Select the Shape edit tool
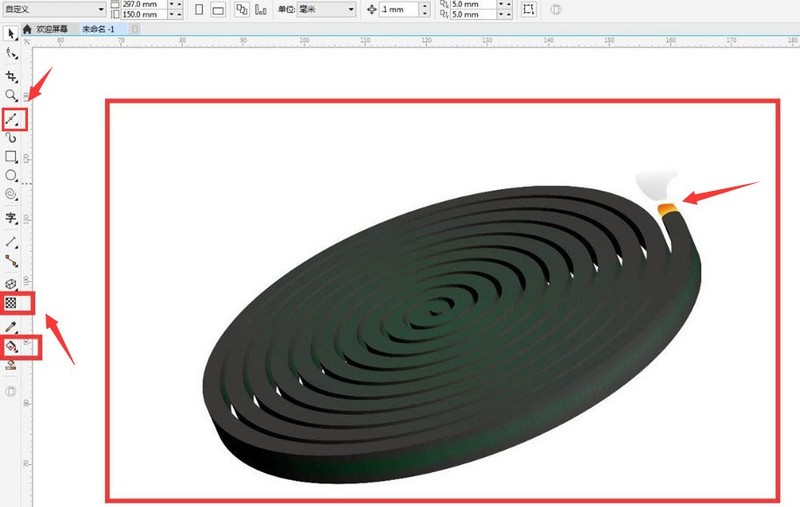The width and height of the screenshot is (800, 507). [11, 54]
